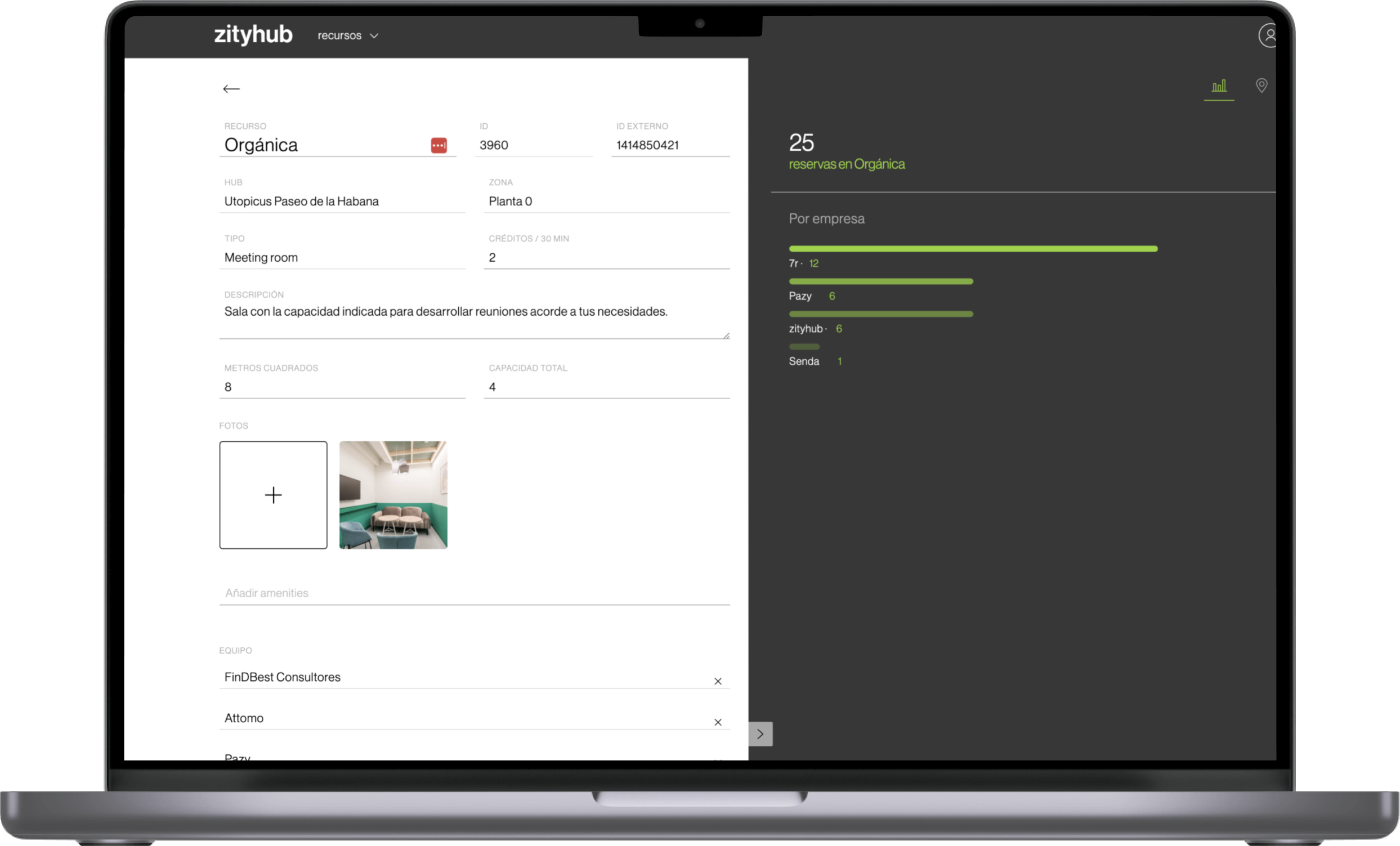Click the plus icon to add photo

(x=273, y=495)
